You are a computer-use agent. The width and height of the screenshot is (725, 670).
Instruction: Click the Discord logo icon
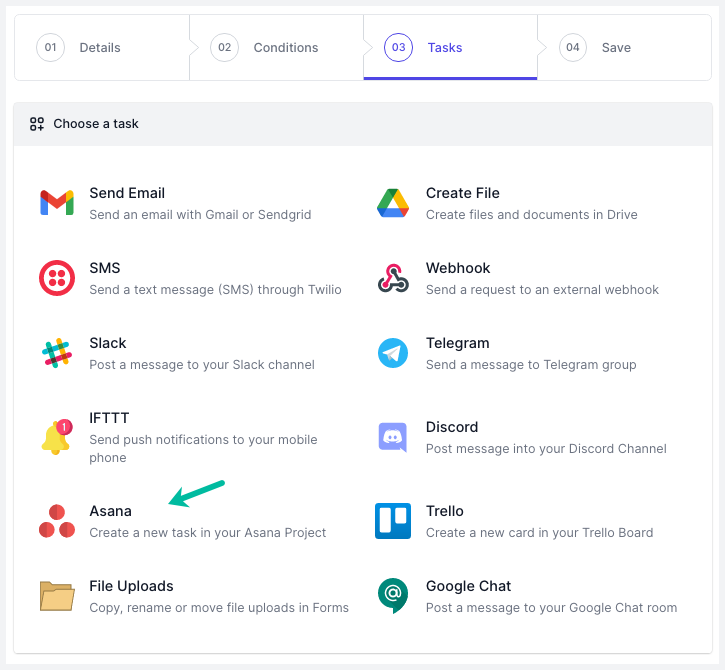tap(393, 437)
